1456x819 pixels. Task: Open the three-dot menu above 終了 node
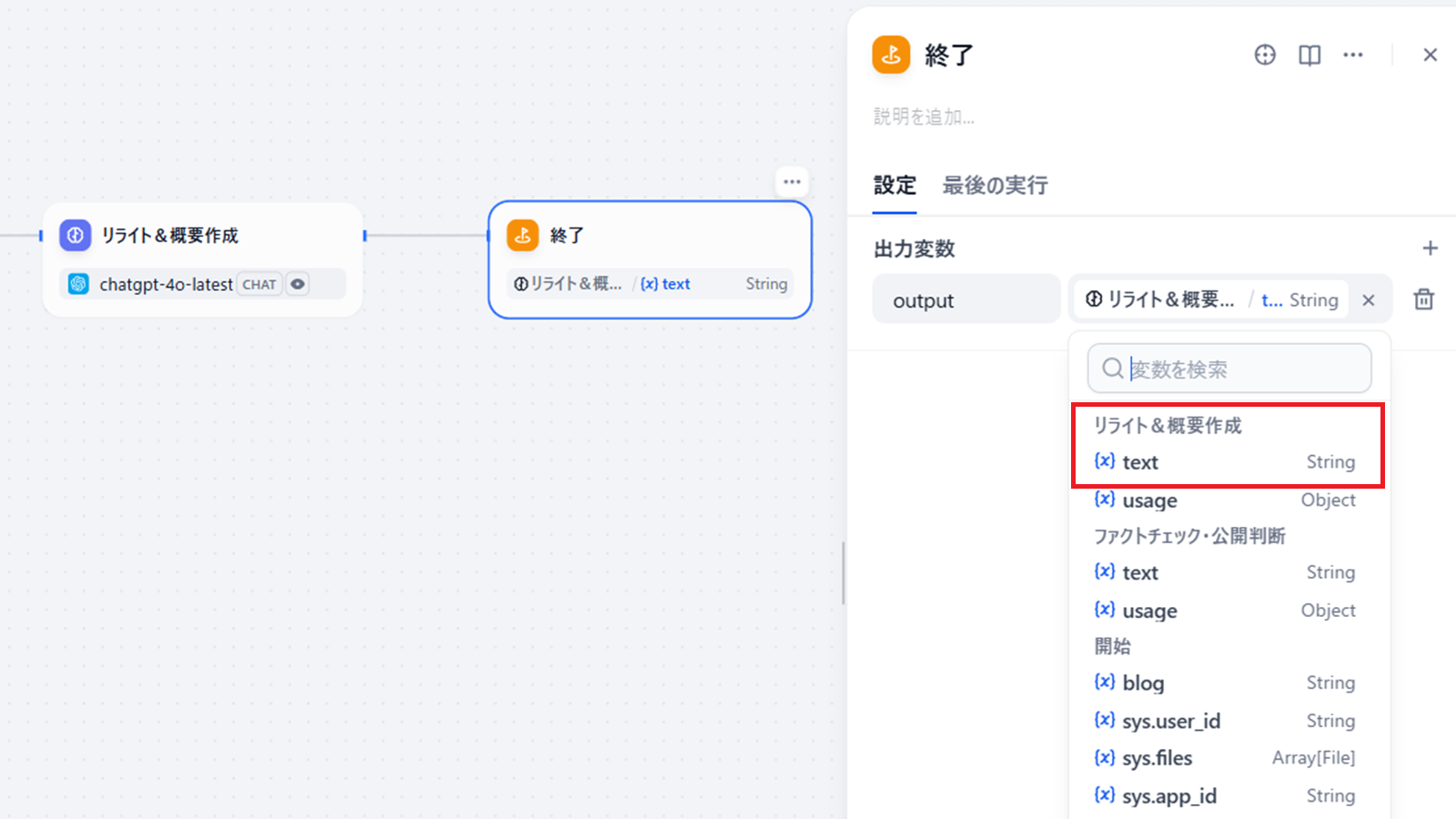[x=792, y=182]
